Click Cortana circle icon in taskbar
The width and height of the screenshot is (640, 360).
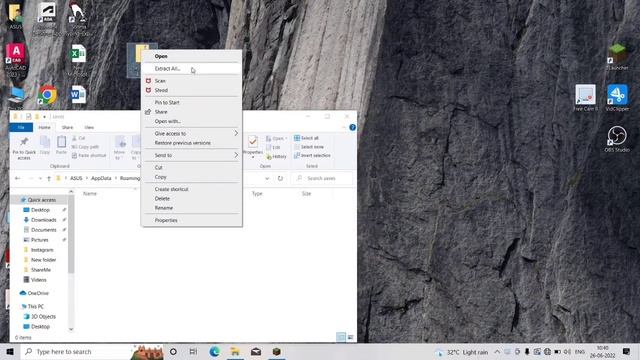coord(173,351)
